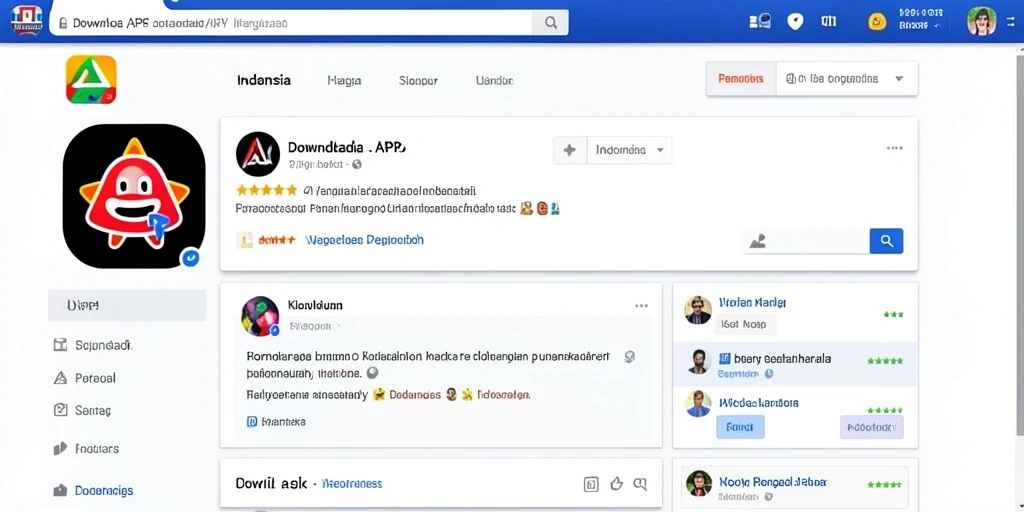The width and height of the screenshot is (1024, 512).
Task: Click the Doceancigs sidebar icon
Action: point(60,490)
